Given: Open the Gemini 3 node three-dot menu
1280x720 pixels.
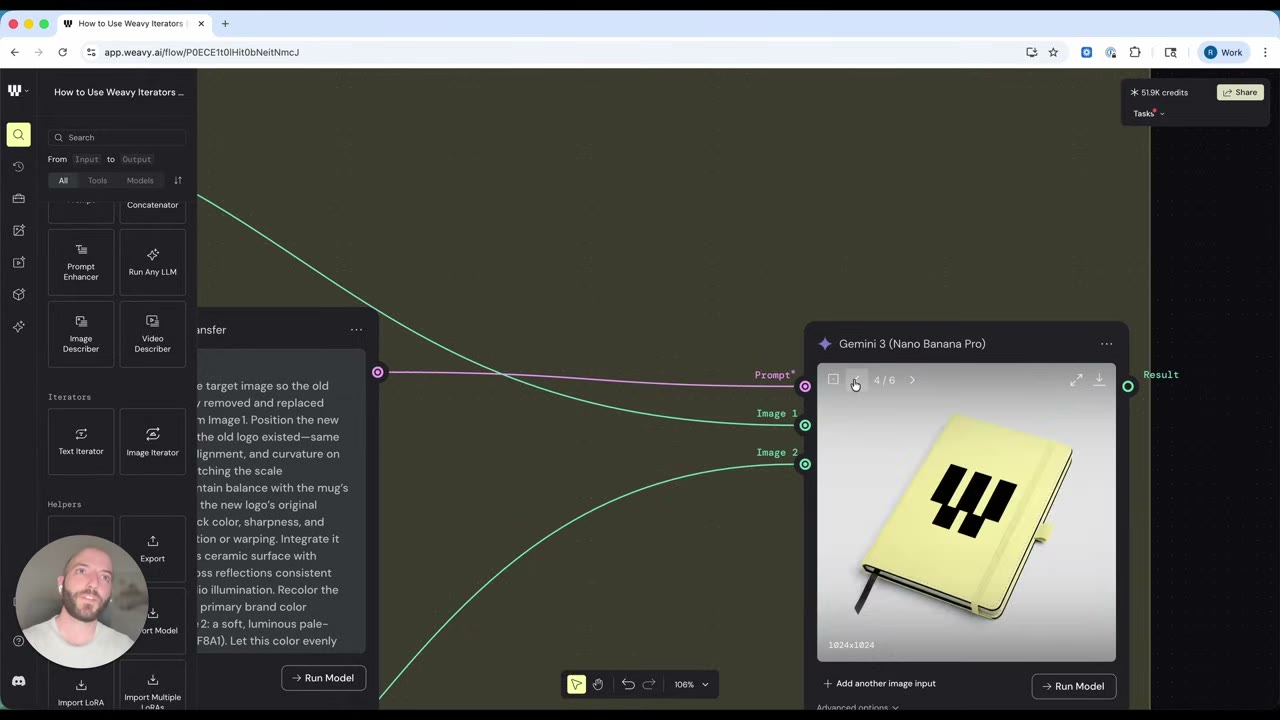Looking at the screenshot, I should point(1106,344).
